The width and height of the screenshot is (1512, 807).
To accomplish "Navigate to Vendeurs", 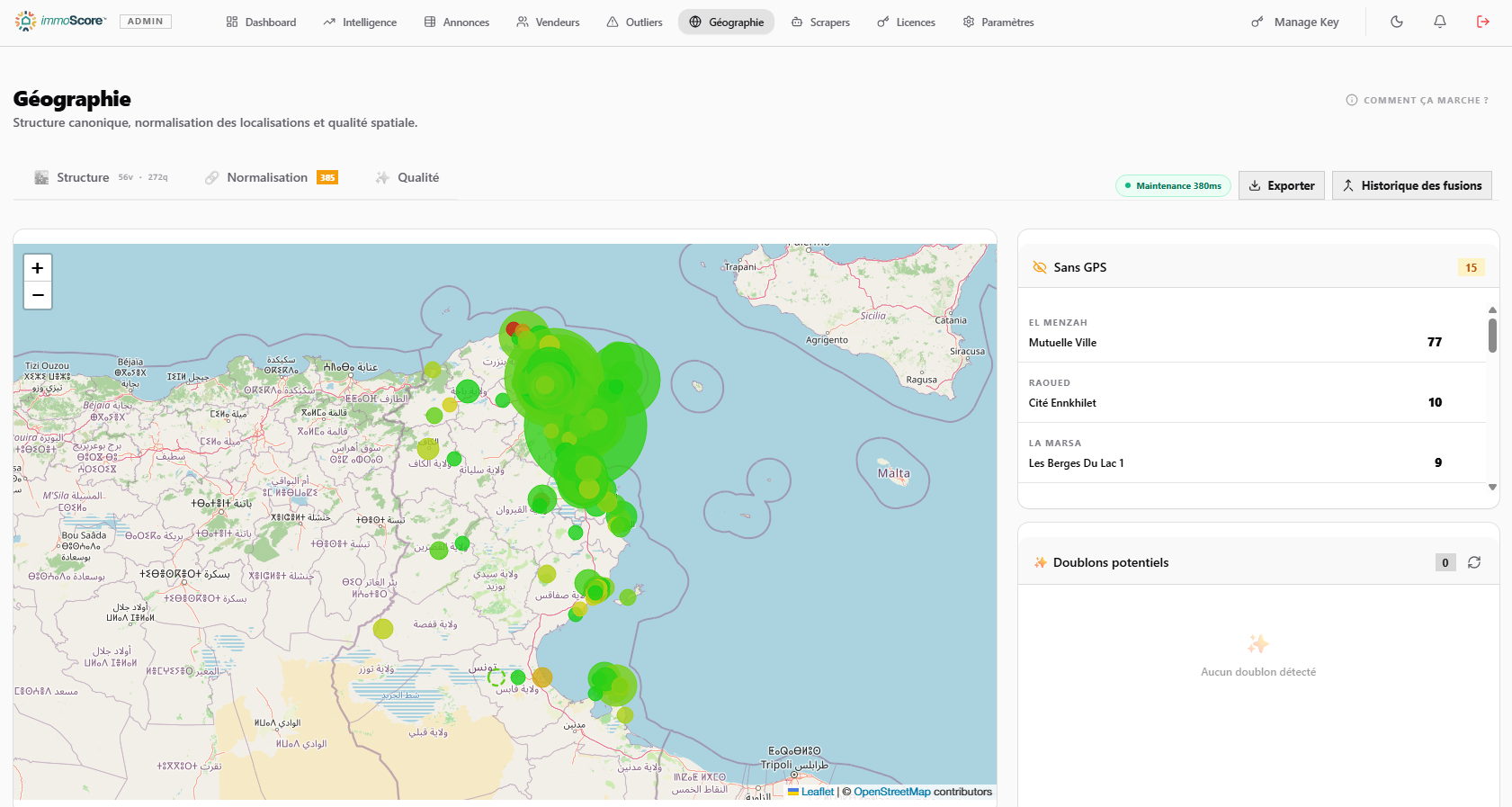I will [x=548, y=22].
